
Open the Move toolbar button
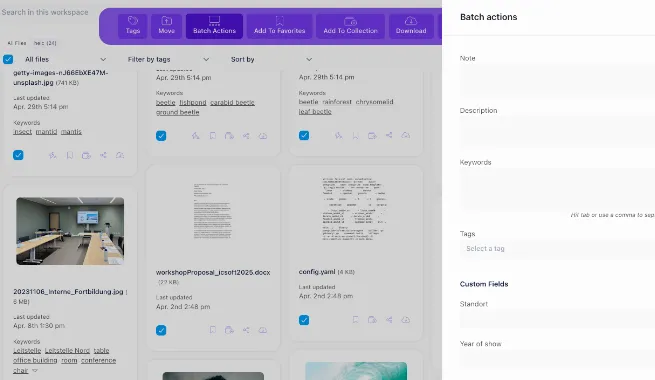[x=166, y=26]
